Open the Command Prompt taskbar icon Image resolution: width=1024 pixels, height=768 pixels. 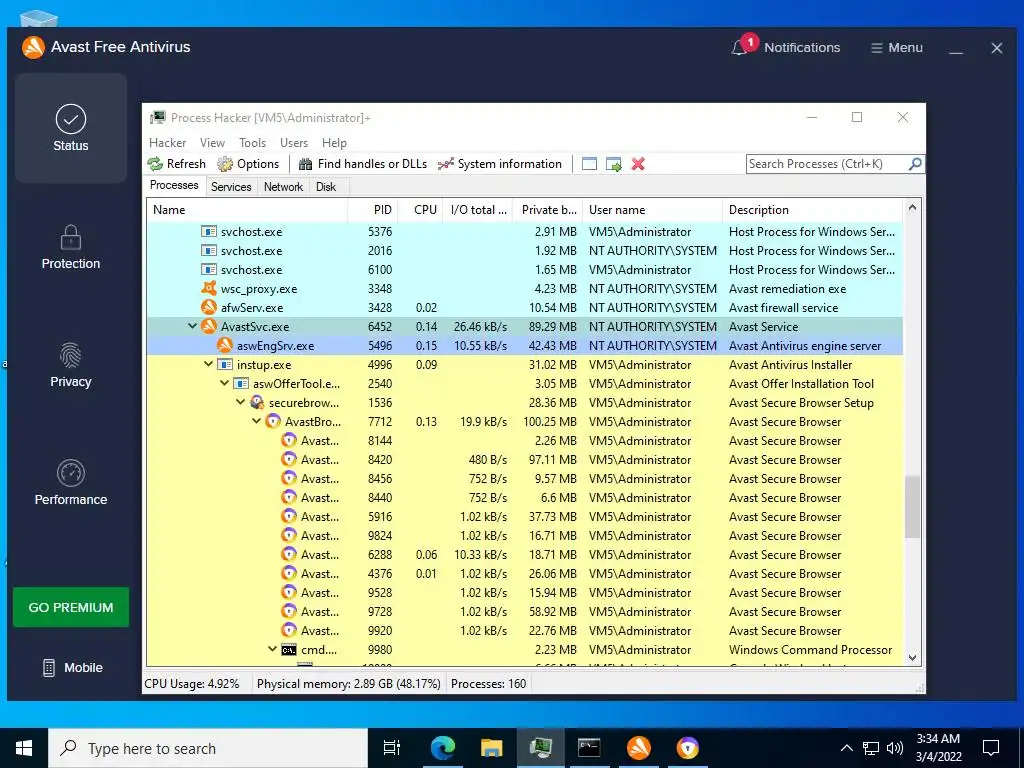coord(589,748)
